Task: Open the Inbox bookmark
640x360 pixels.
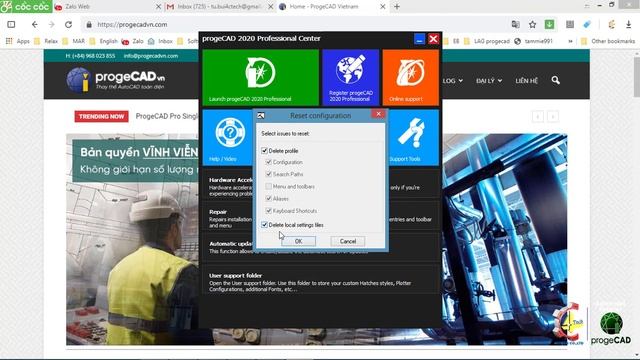Action: 160,41
